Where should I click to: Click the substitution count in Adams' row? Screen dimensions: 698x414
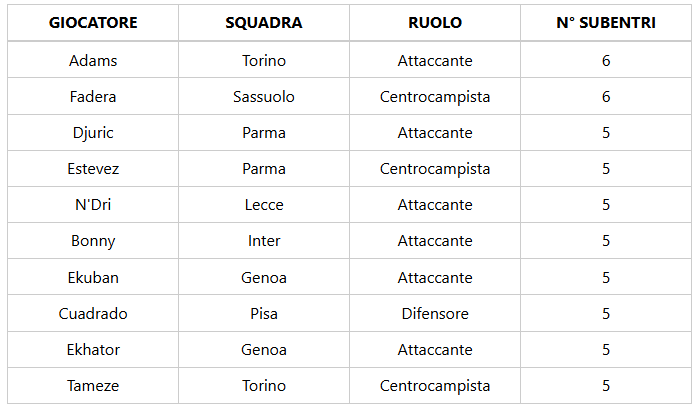pos(606,61)
